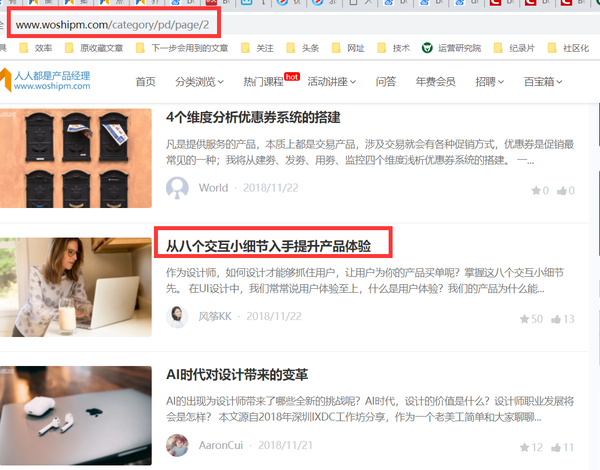Click star icon on coupon article

click(536, 190)
